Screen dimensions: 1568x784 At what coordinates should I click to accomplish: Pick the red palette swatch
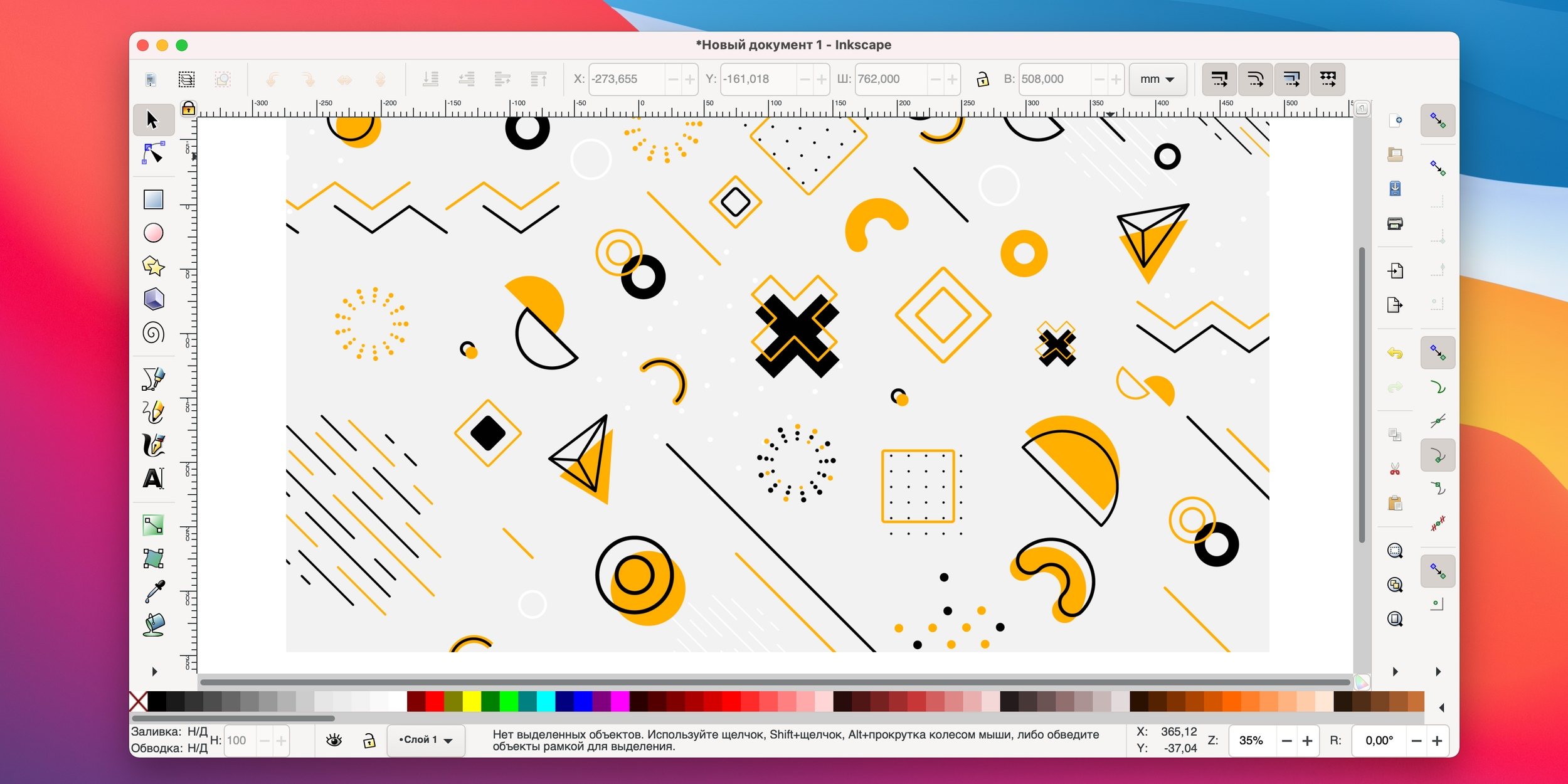(435, 701)
